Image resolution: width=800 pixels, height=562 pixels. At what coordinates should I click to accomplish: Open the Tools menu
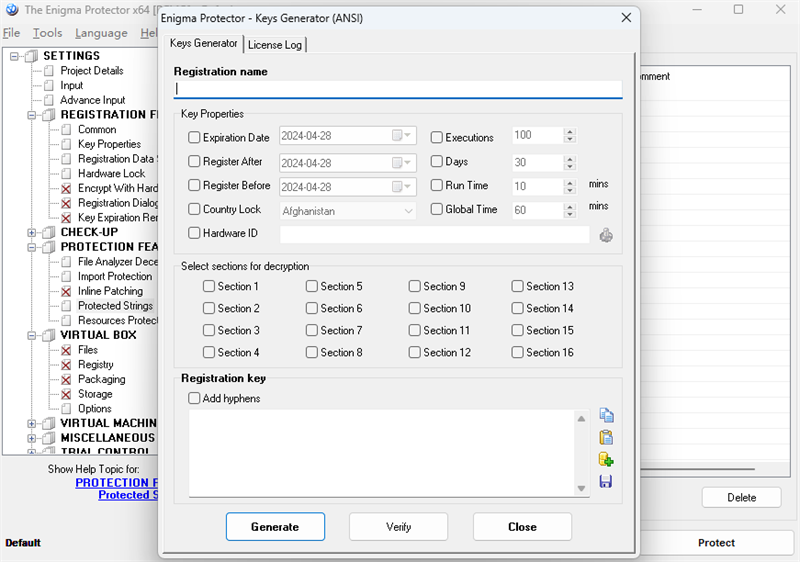[x=47, y=33]
